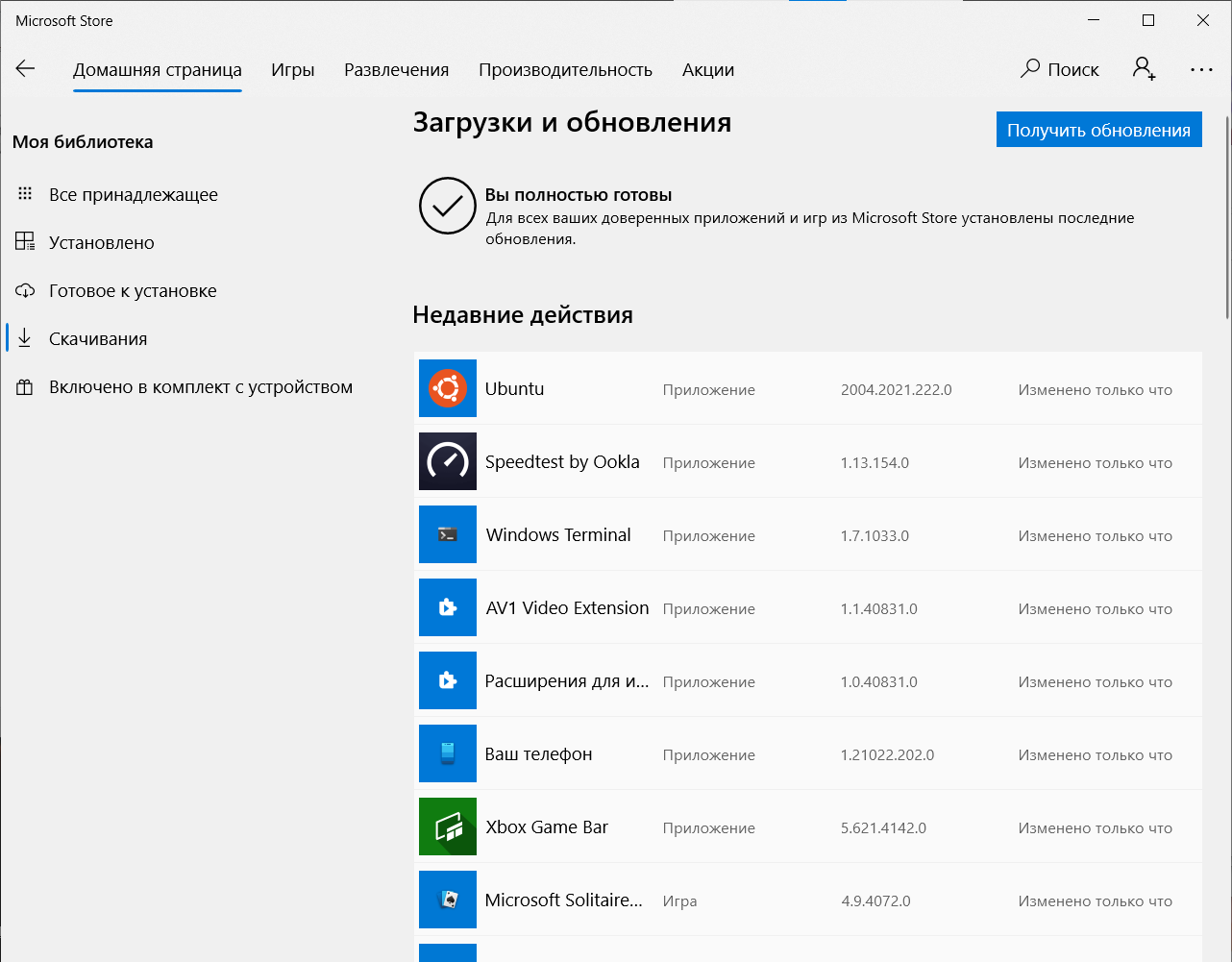The image size is (1232, 962).
Task: Click the Microsoft Solitaire icon
Action: [x=448, y=900]
